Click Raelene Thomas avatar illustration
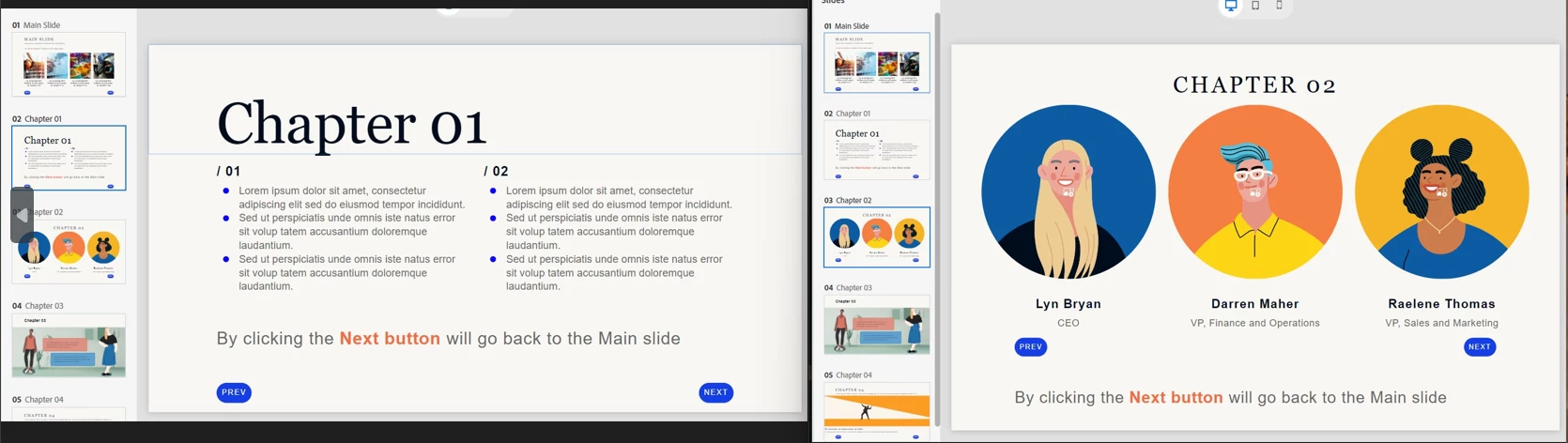 click(x=1442, y=191)
